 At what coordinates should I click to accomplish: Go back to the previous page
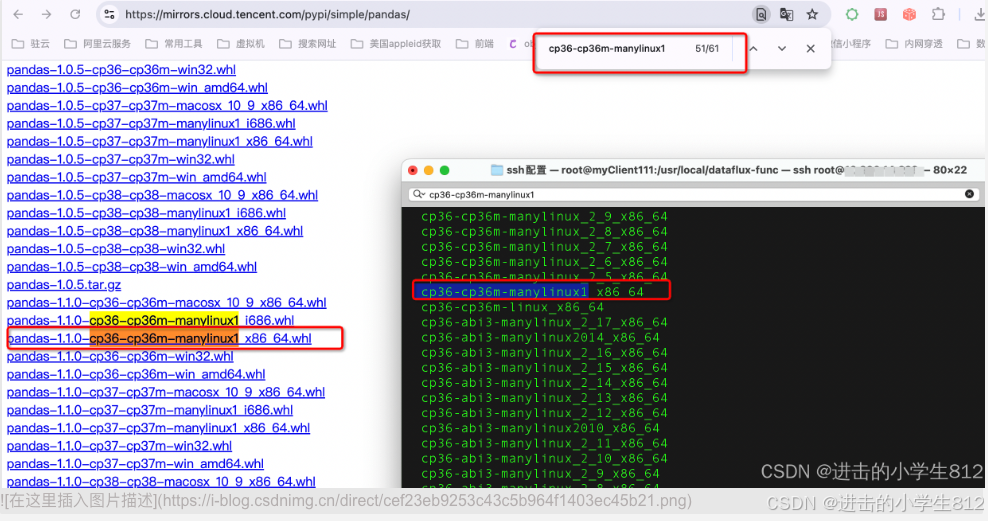(x=18, y=14)
